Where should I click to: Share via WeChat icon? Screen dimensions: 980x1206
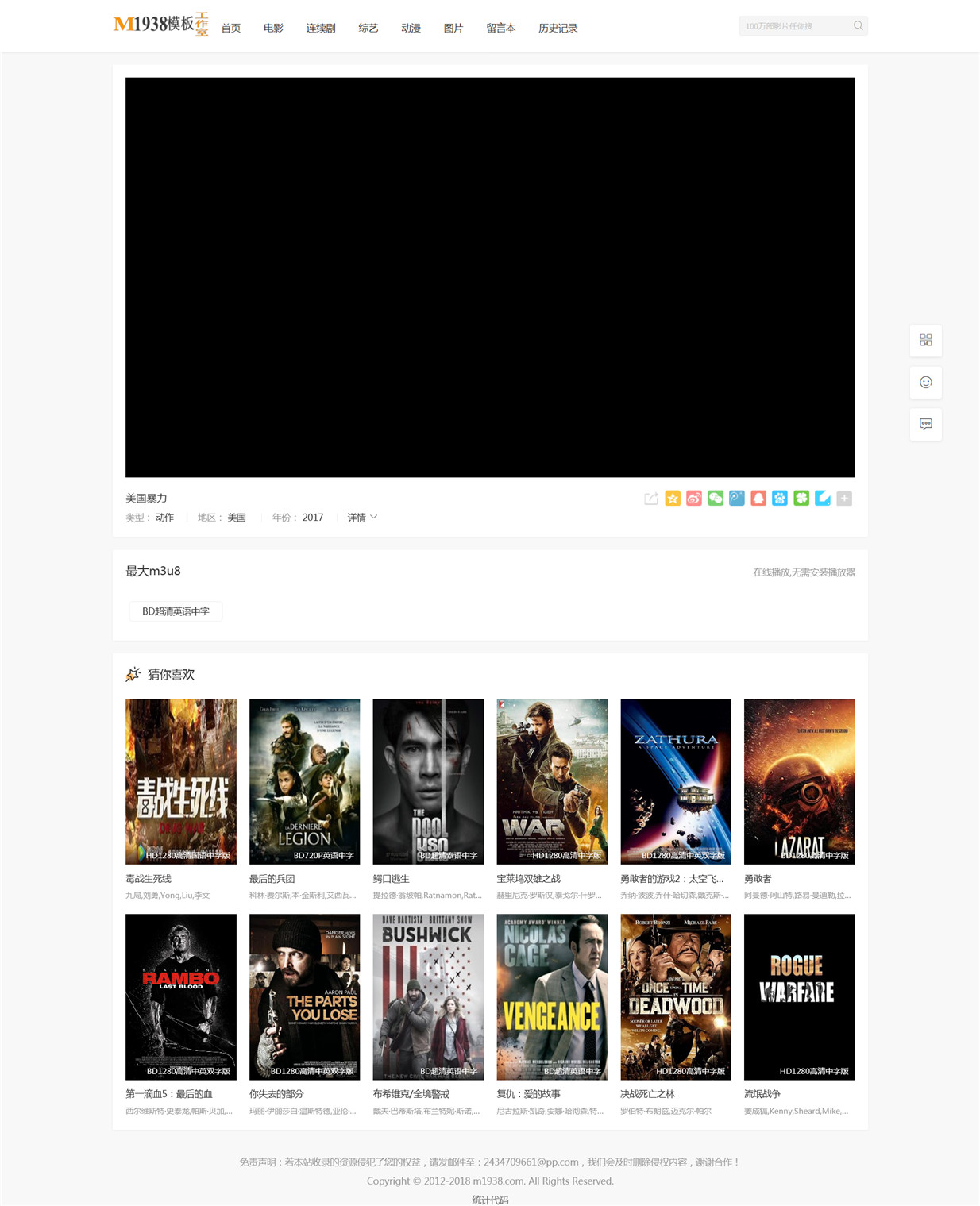tap(716, 499)
